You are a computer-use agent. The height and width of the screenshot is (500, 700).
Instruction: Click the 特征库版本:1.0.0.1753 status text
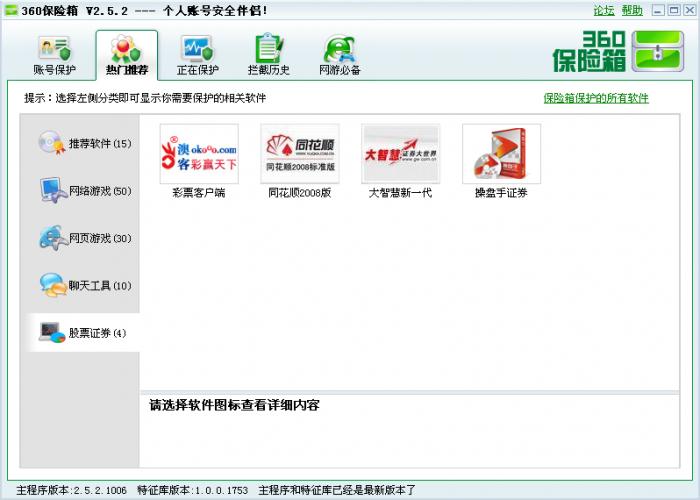click(192, 490)
